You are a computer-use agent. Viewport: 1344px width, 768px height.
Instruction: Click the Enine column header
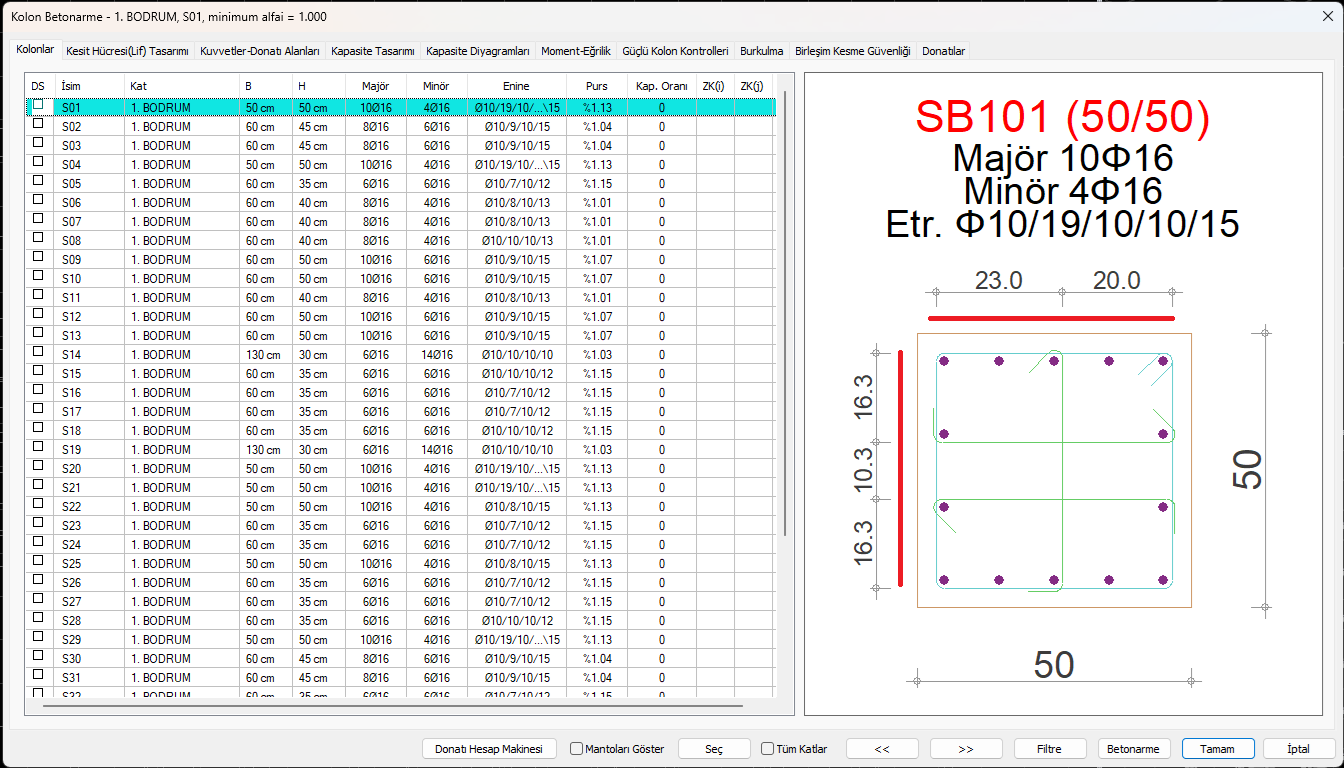point(516,86)
